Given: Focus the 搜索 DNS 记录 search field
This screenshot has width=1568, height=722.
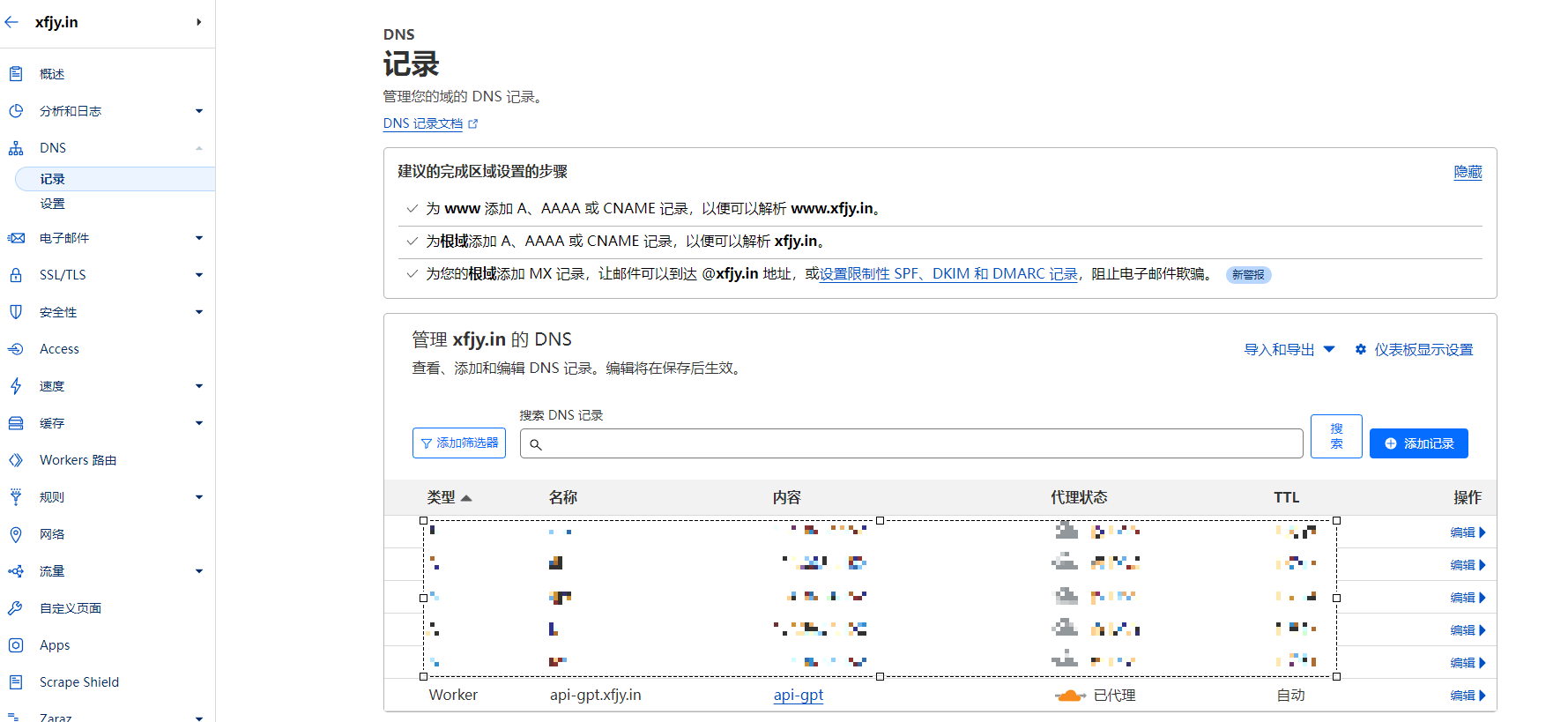Looking at the screenshot, I should 911,443.
